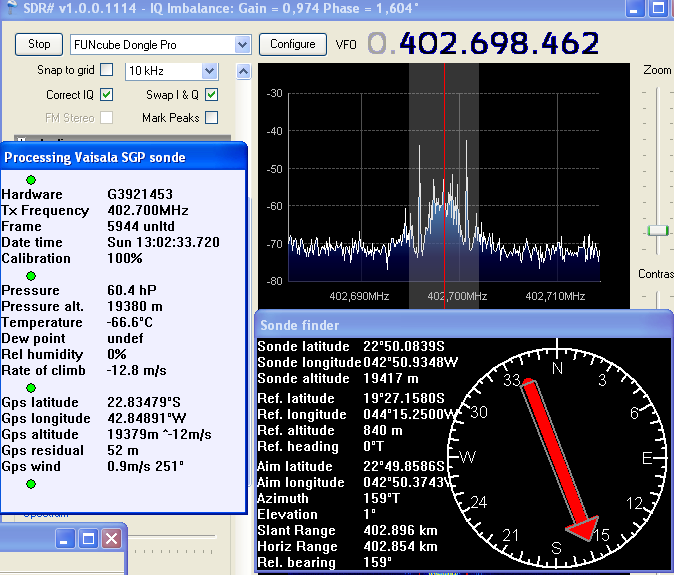Click the scroll up arrow of side panel
The width and height of the screenshot is (674, 575).
tap(243, 71)
